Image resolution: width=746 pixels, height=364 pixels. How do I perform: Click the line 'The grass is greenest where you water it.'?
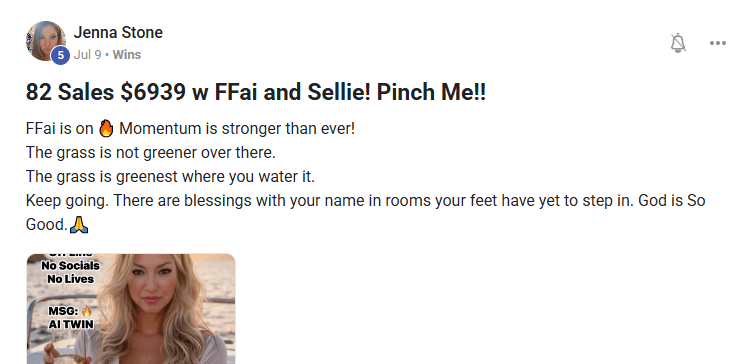170,177
